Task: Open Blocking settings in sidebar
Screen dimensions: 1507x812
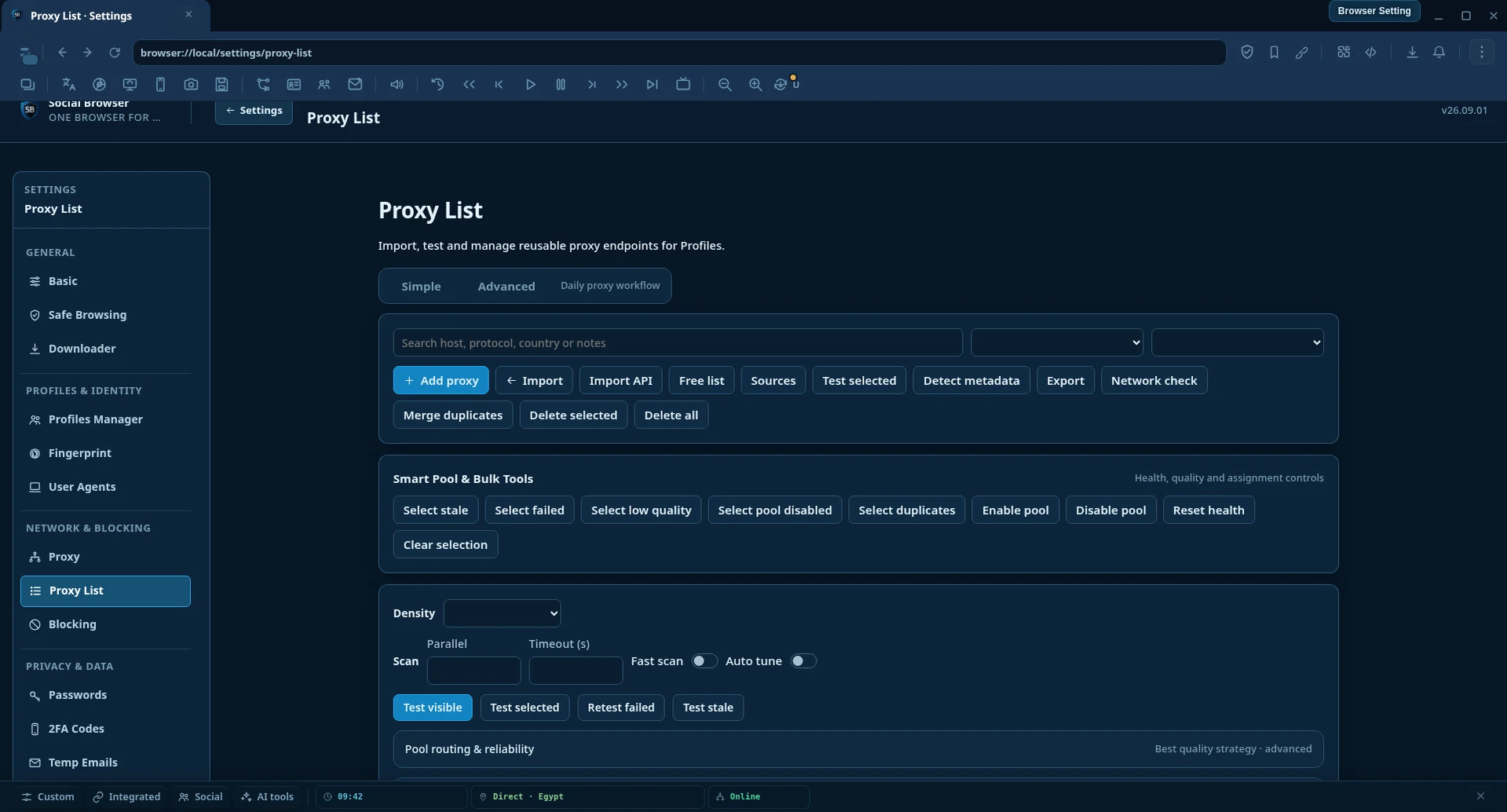Action: (x=105, y=624)
